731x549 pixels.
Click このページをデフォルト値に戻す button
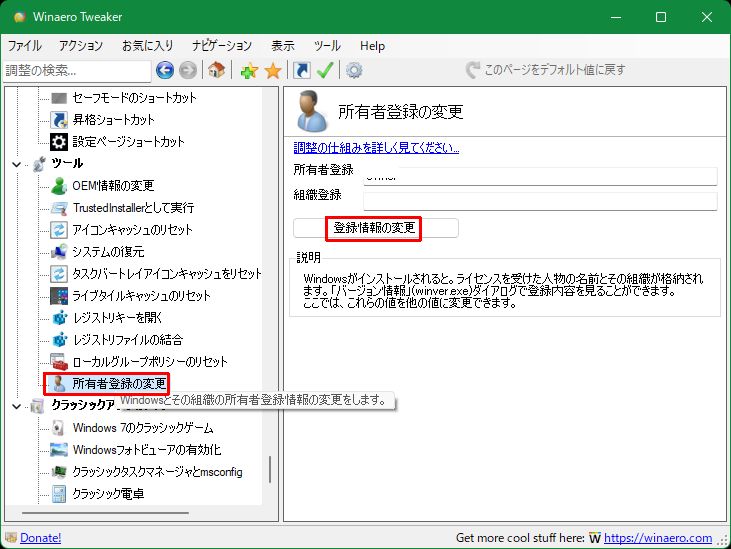[x=546, y=70]
